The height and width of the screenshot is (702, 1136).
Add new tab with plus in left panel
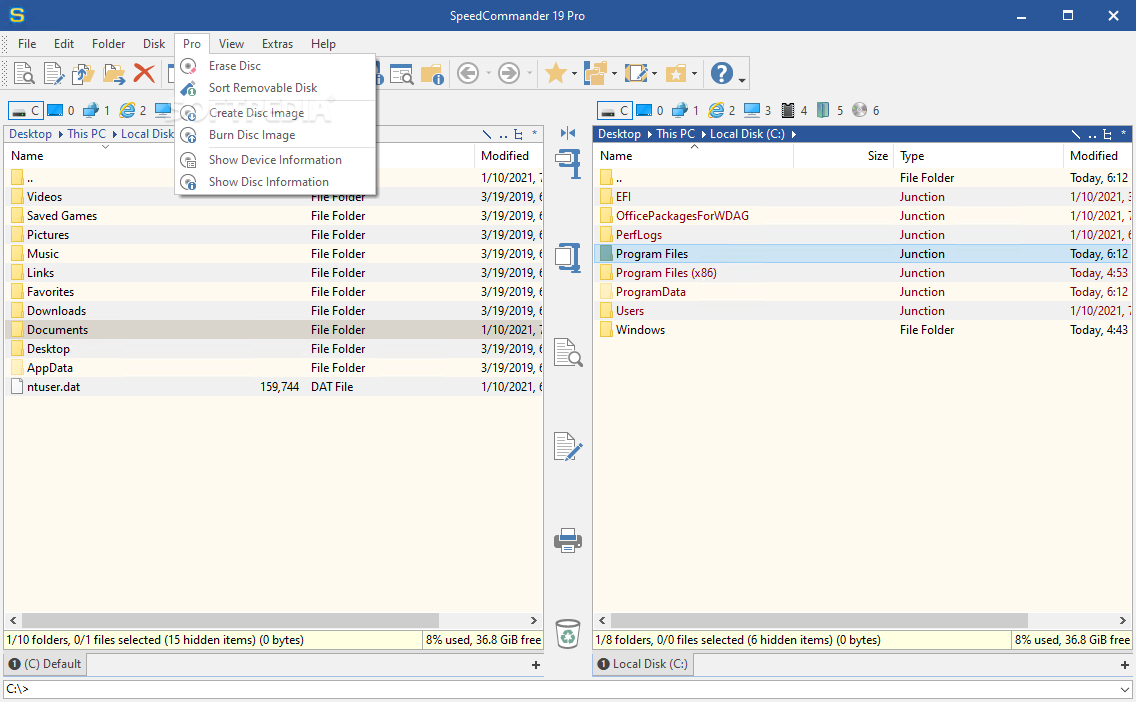click(x=536, y=665)
